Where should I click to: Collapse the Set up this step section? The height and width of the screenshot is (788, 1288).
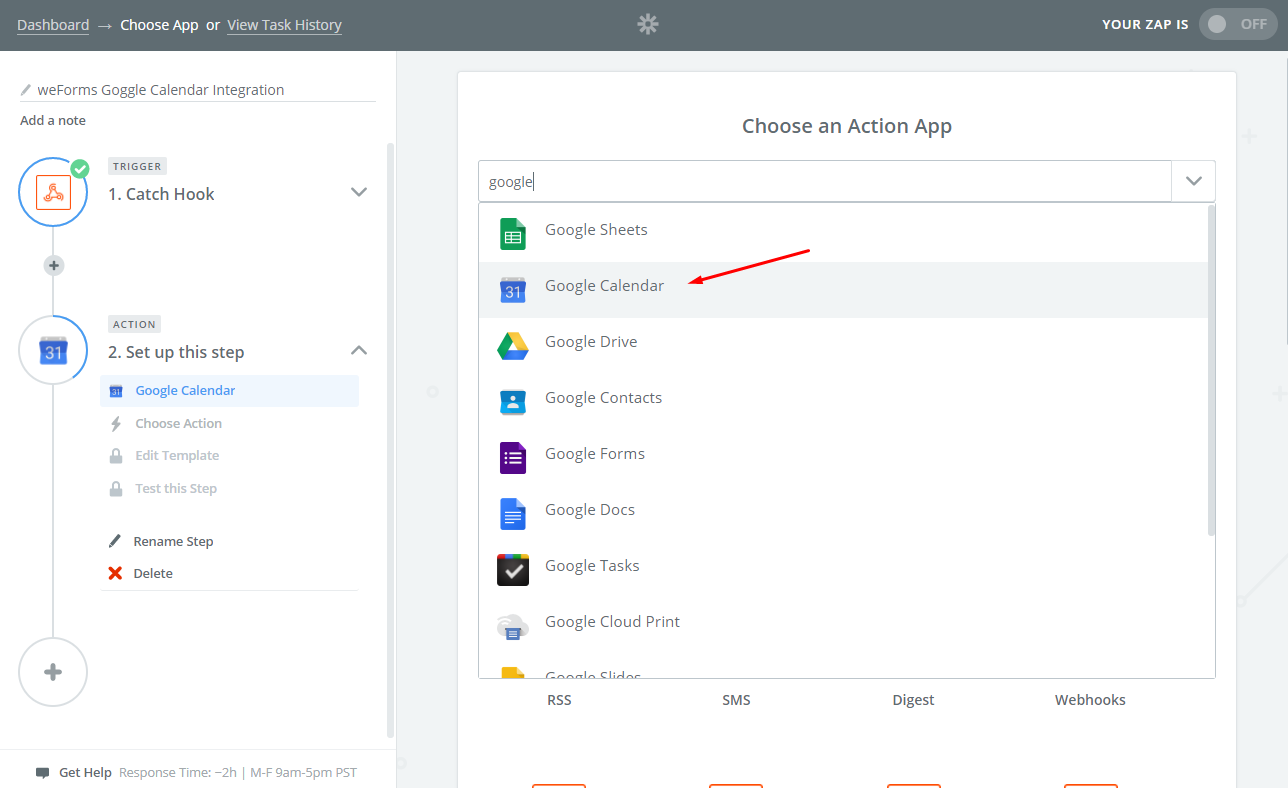[x=359, y=350]
